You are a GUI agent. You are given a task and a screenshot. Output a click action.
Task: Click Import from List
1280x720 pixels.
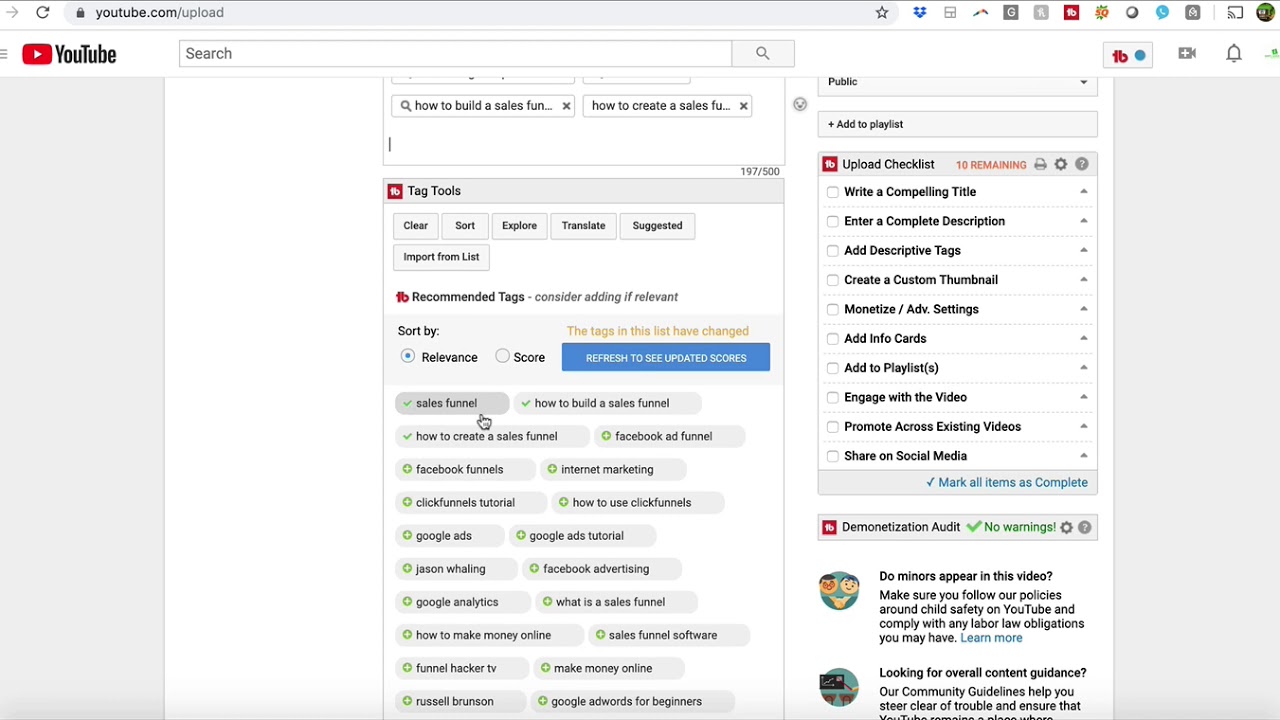(441, 257)
